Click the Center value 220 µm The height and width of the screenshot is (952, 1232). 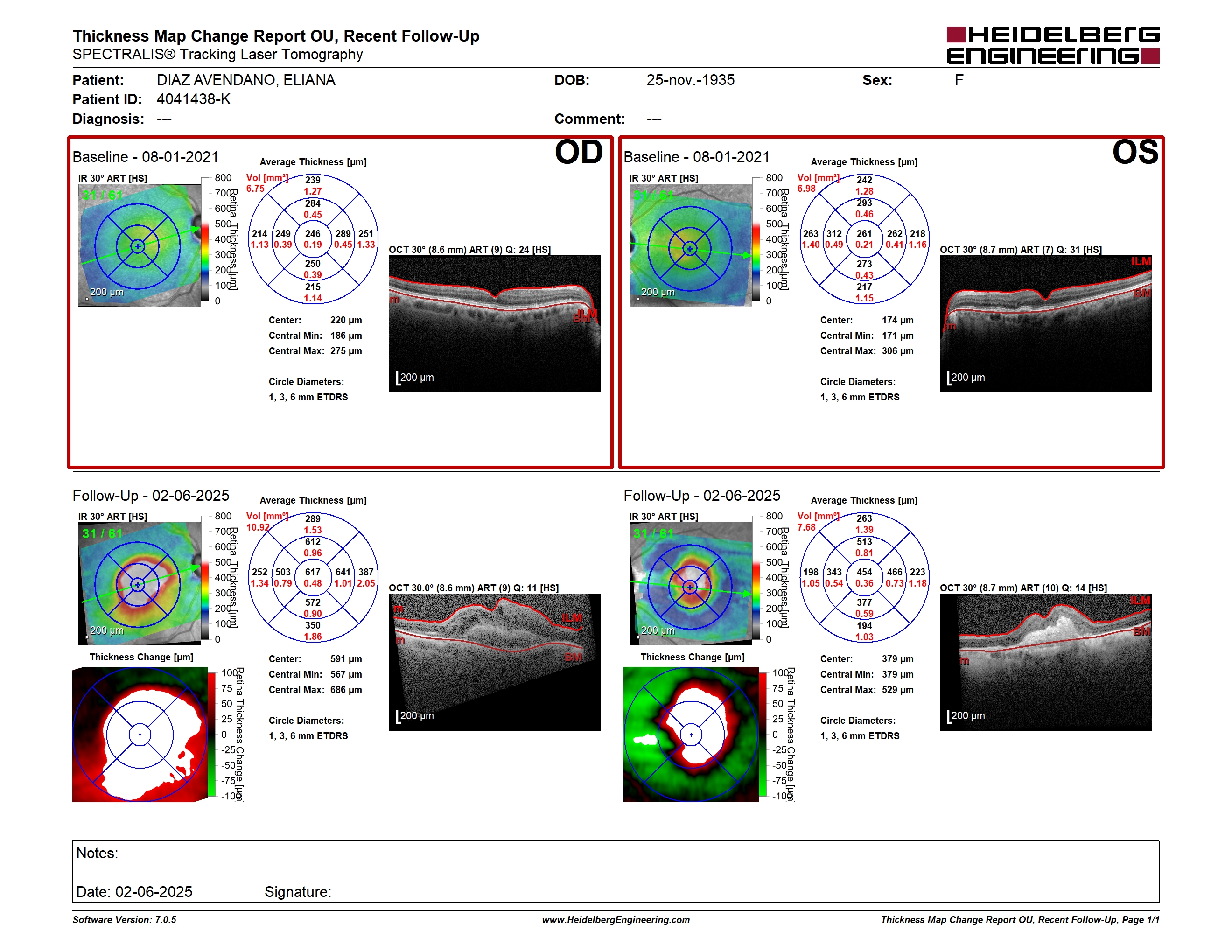pyautogui.click(x=346, y=320)
